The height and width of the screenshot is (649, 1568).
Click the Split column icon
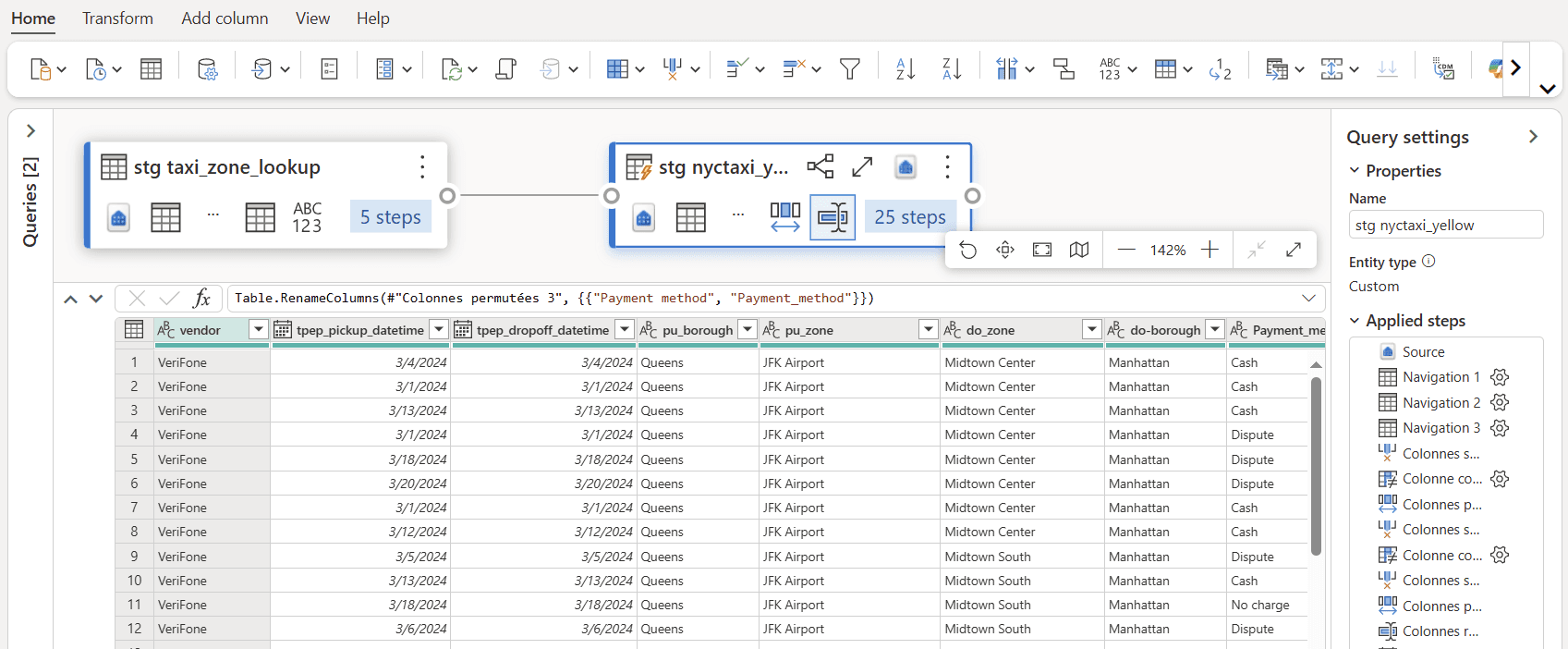1006,68
